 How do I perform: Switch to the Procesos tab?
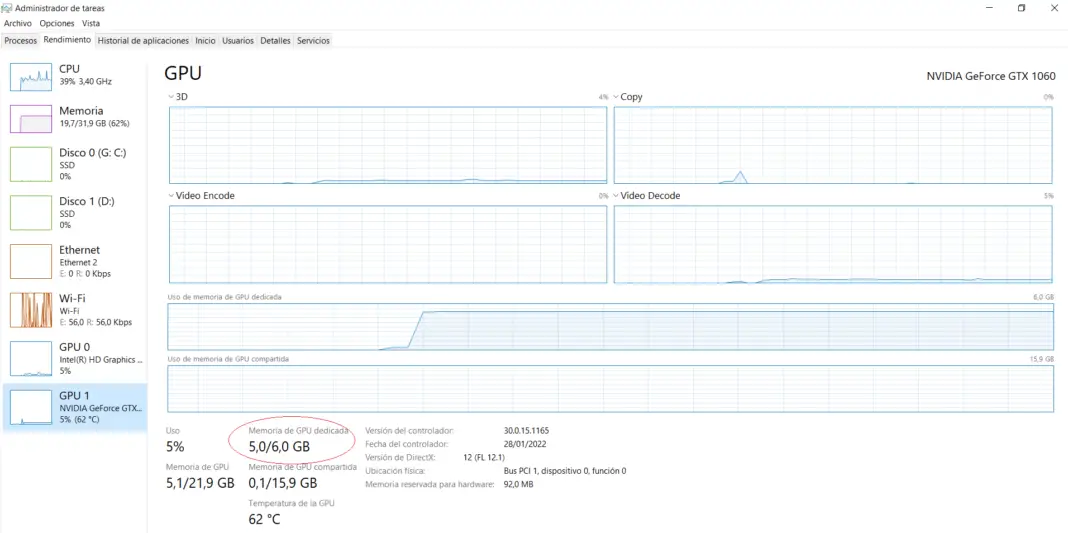pos(20,41)
